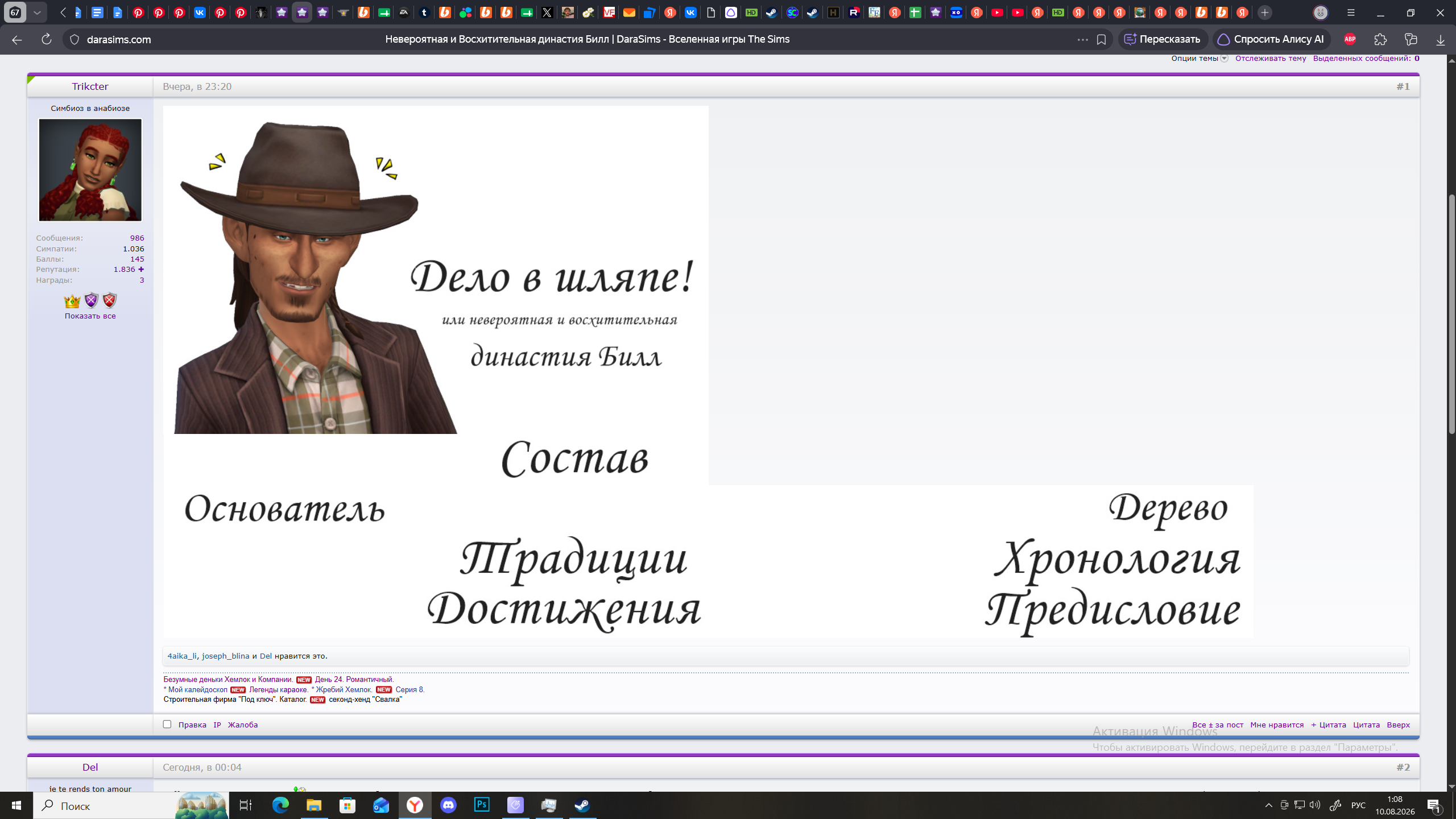Expand the Опции темы dropdown
1456x819 pixels.
point(1199,58)
